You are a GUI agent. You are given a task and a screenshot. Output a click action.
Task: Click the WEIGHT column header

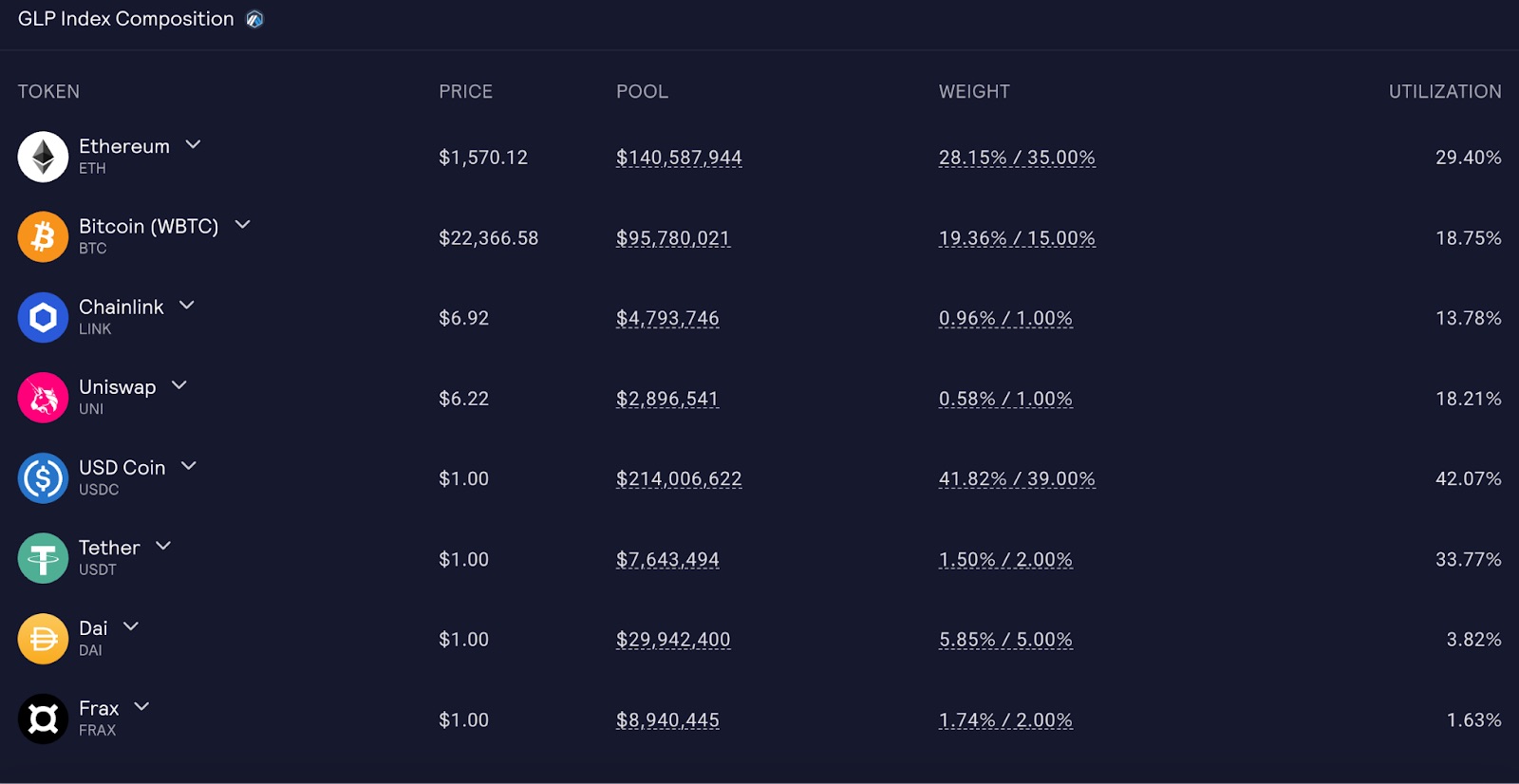tap(974, 91)
